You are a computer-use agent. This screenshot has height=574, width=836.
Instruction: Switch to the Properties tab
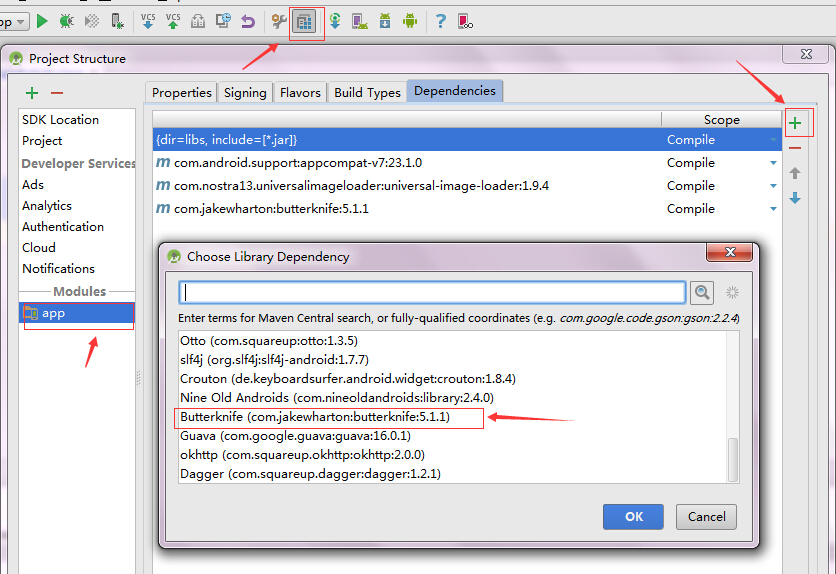(x=181, y=92)
